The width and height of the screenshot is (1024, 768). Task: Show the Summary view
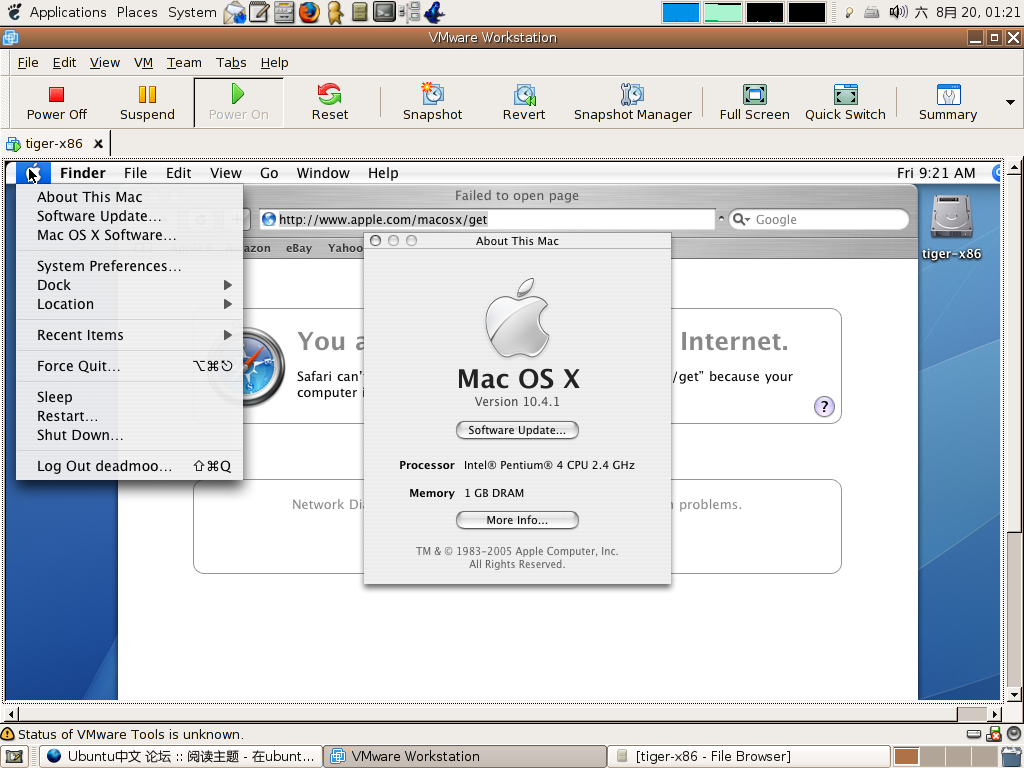[x=948, y=102]
